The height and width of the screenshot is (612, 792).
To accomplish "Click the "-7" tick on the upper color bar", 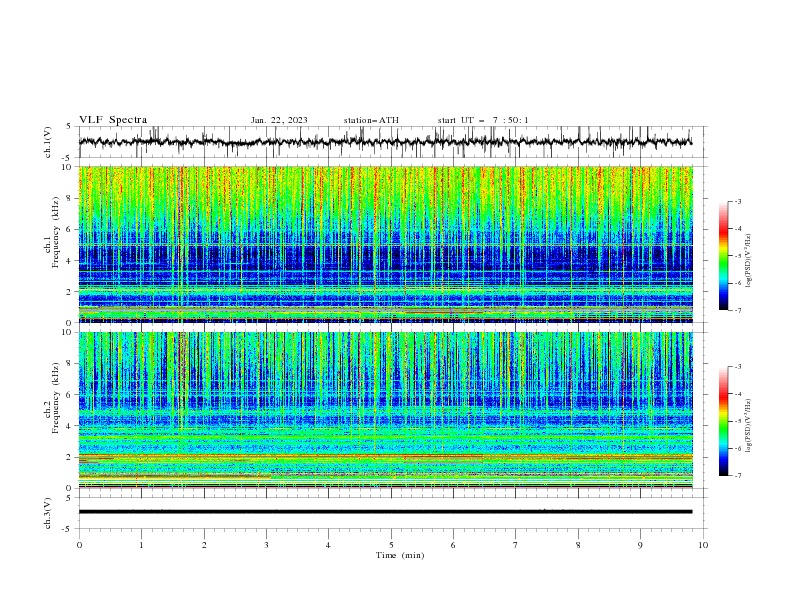I will point(738,310).
